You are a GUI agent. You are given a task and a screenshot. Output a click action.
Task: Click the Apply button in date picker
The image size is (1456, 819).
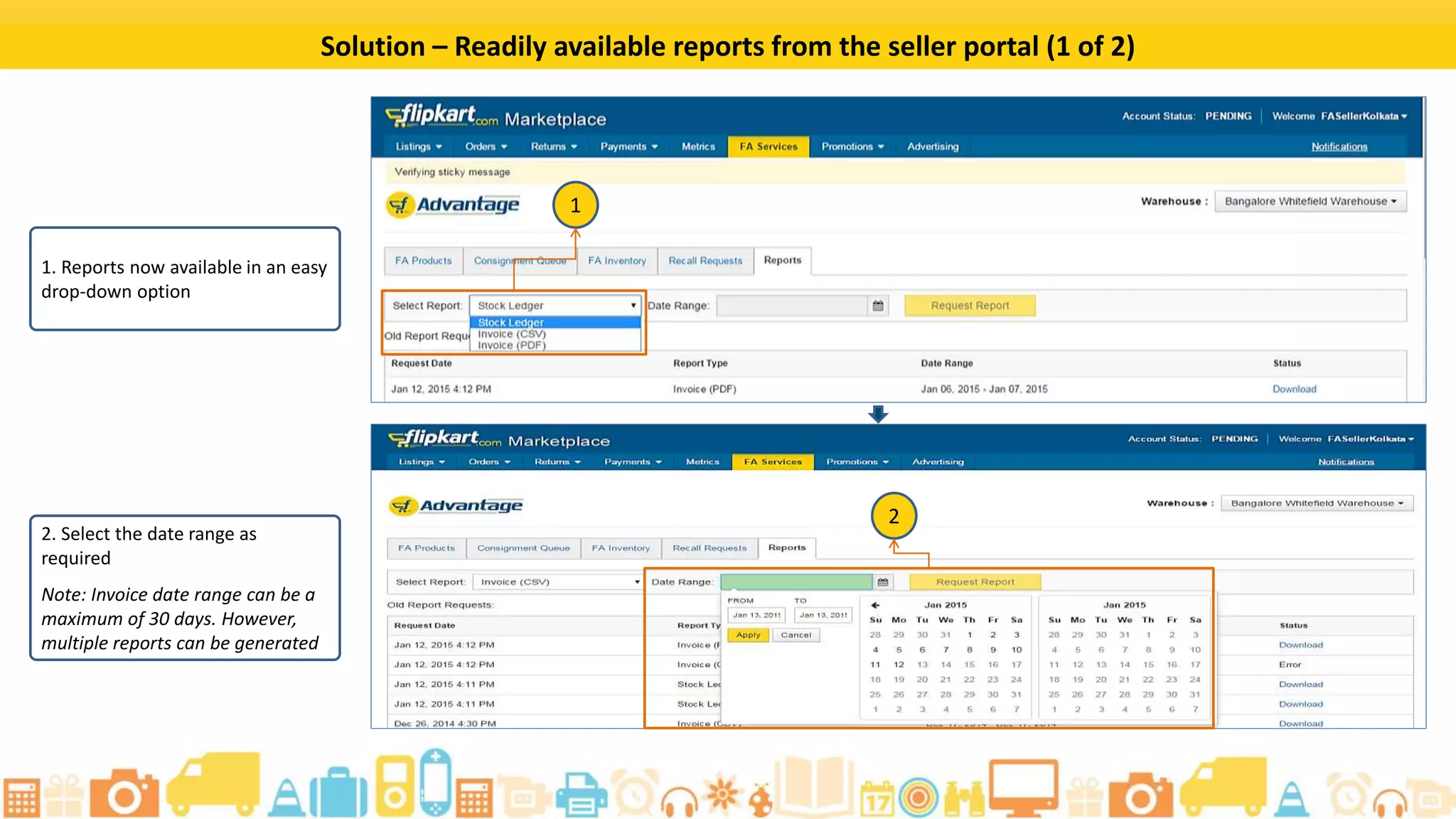[x=748, y=635]
